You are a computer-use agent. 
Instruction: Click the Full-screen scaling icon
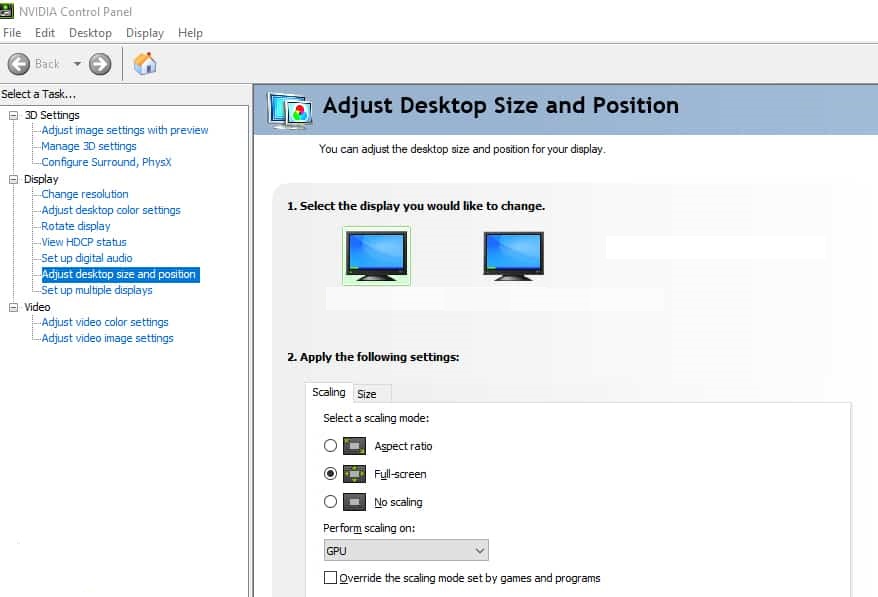pos(354,474)
